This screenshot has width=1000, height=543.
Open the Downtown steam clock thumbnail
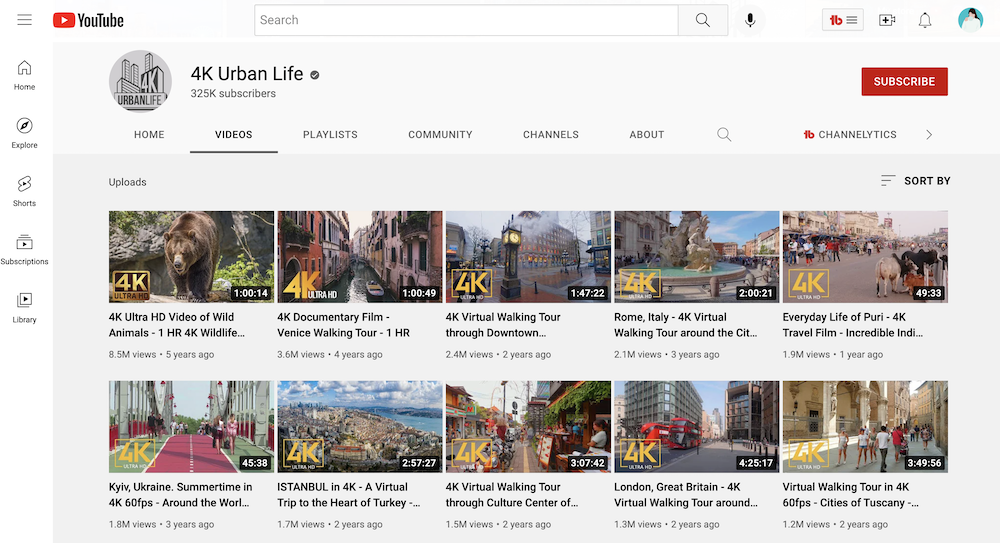pos(528,257)
